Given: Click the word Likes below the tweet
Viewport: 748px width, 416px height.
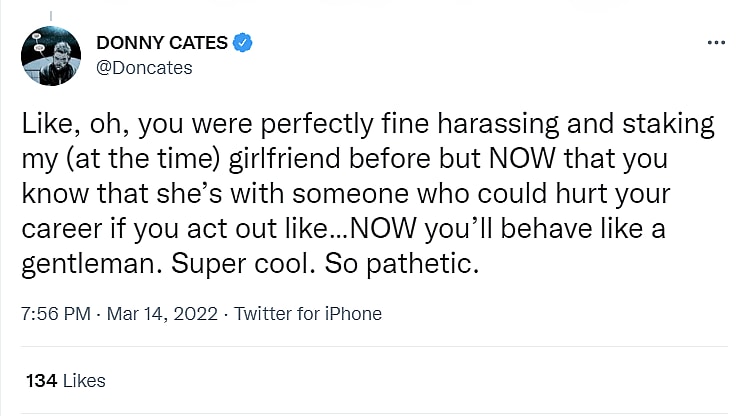Looking at the screenshot, I should pos(84,380).
